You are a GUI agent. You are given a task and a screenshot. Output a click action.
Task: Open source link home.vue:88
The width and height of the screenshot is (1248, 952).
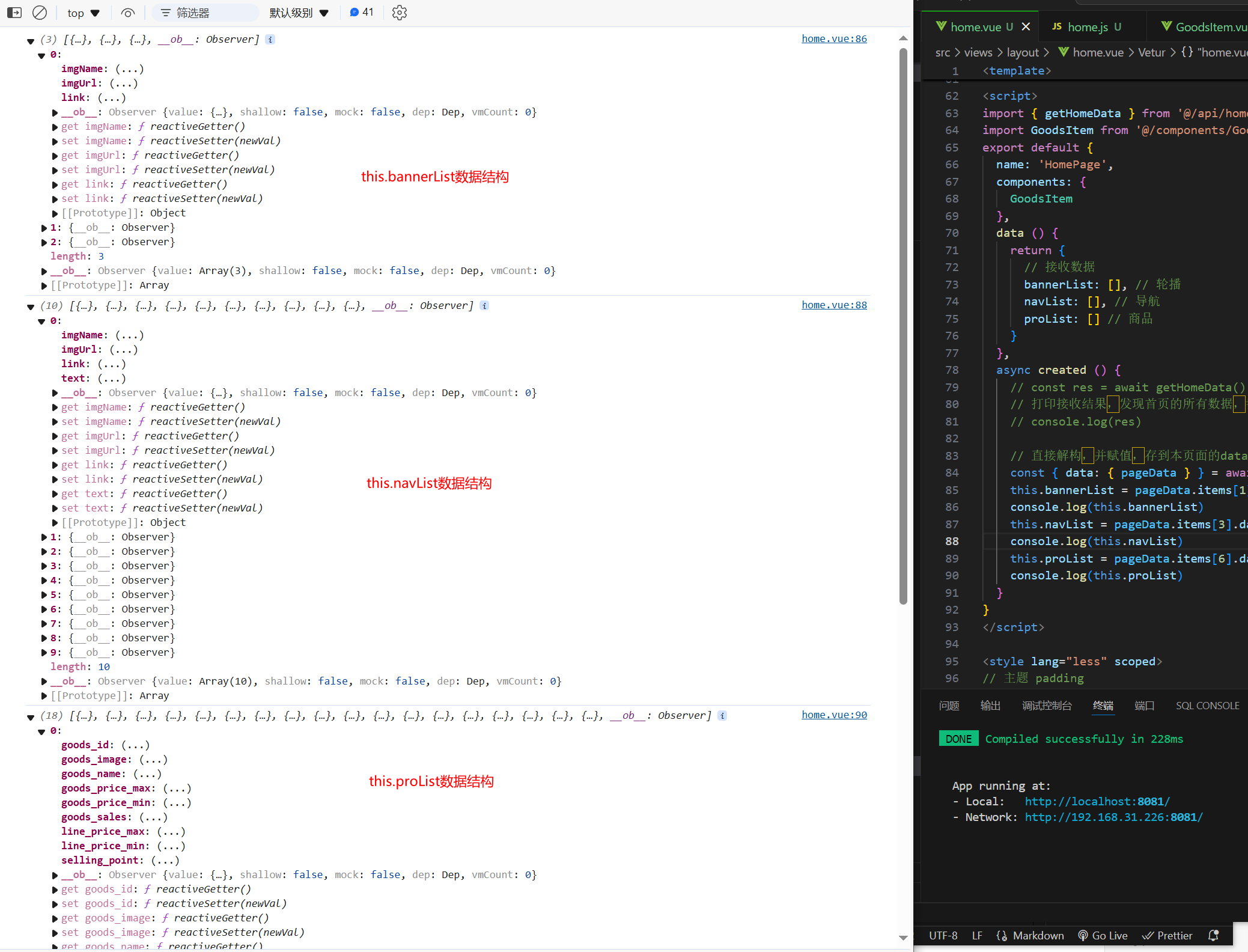pyautogui.click(x=834, y=305)
